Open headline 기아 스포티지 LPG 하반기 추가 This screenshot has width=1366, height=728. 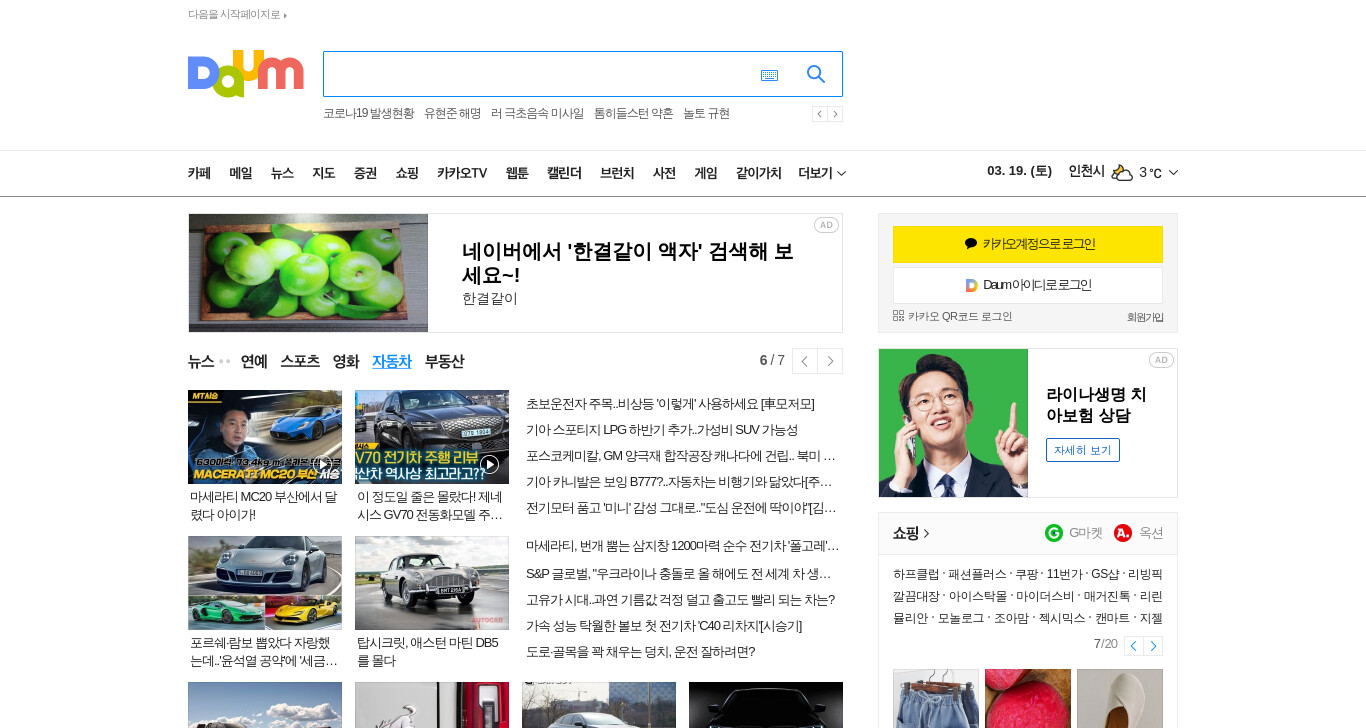pyautogui.click(x=662, y=430)
